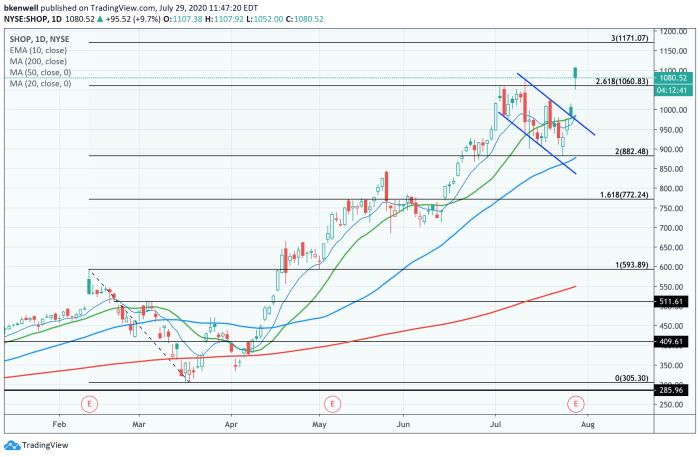Screen dimensions: 700x457
Task: Click the MA (20, close, 0) indicator legend
Action: tap(41, 83)
